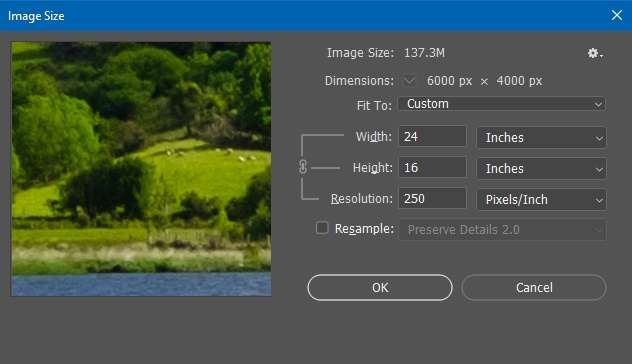Toggle the constrain proportions chain link
The image size is (632, 364).
[303, 167]
